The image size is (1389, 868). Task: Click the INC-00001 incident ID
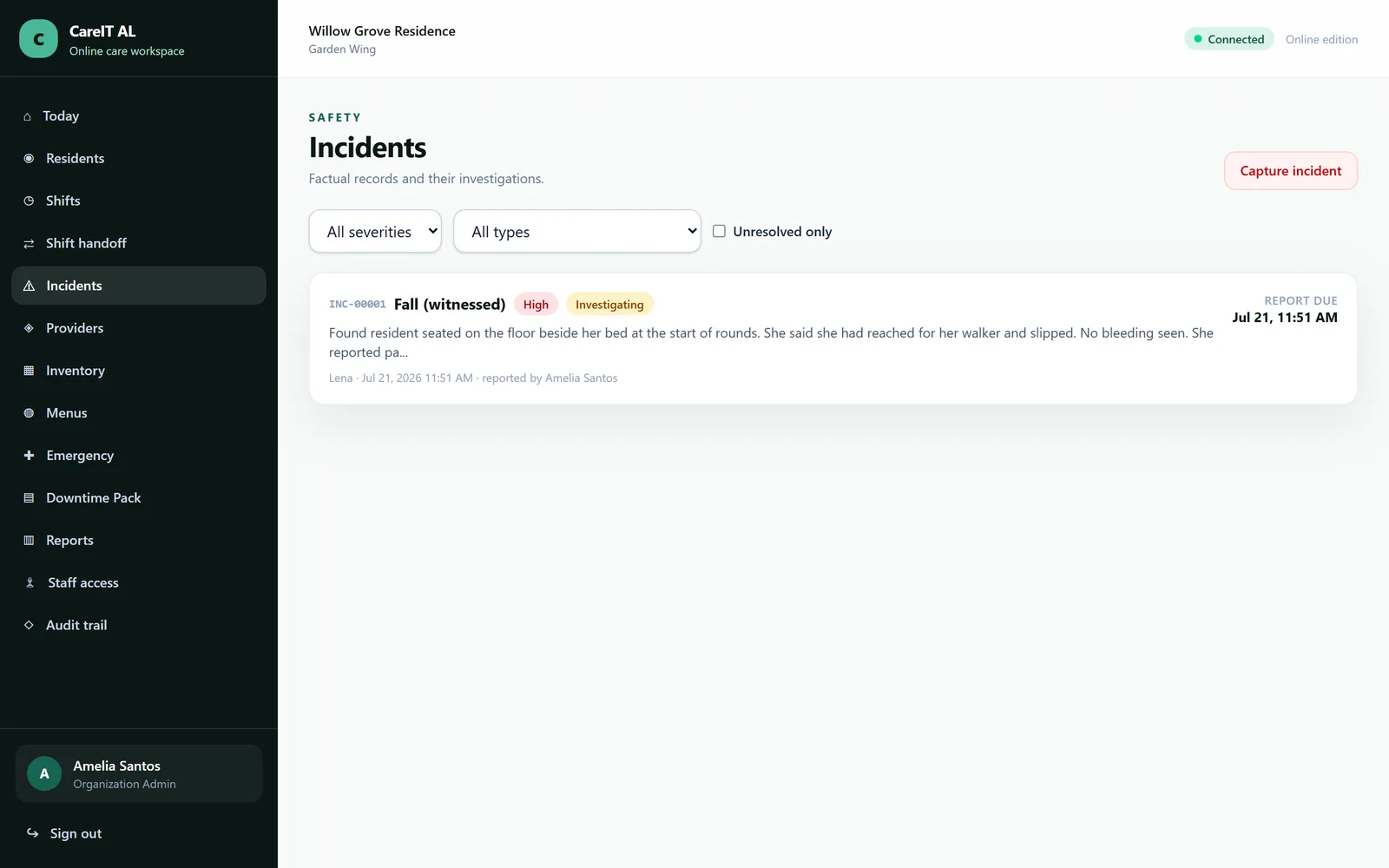357,305
